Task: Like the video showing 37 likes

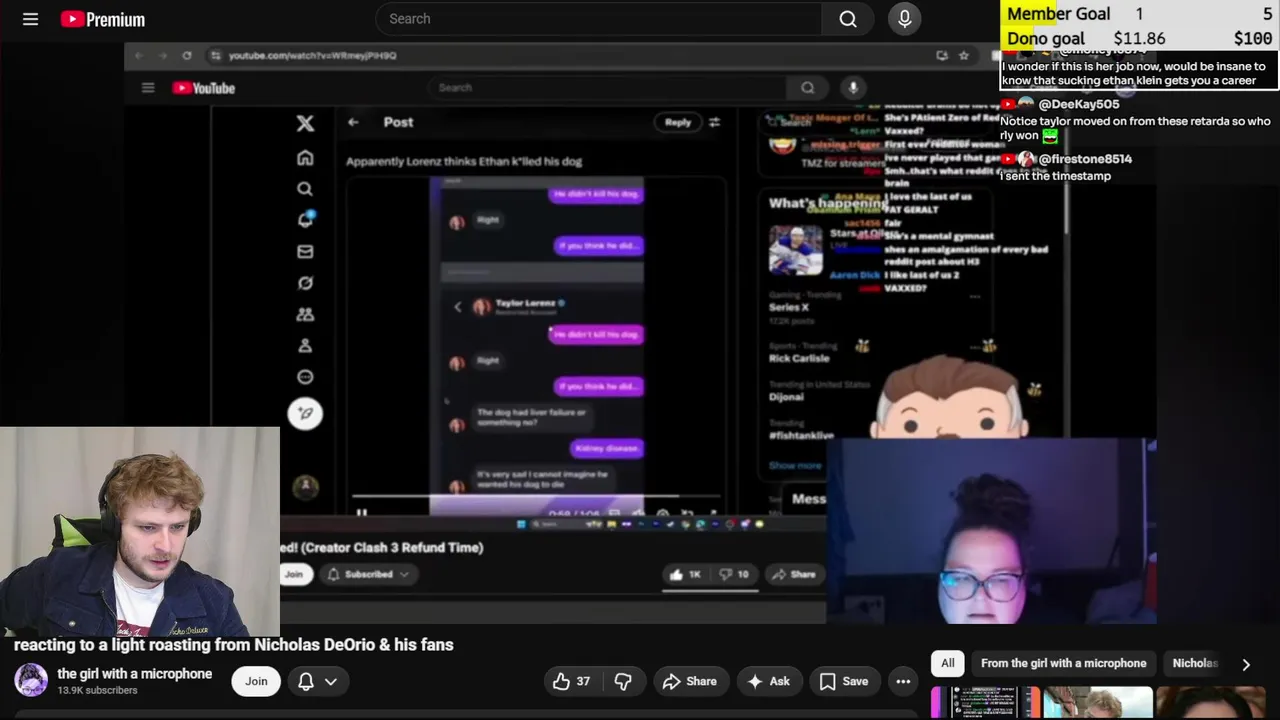Action: (x=571, y=681)
